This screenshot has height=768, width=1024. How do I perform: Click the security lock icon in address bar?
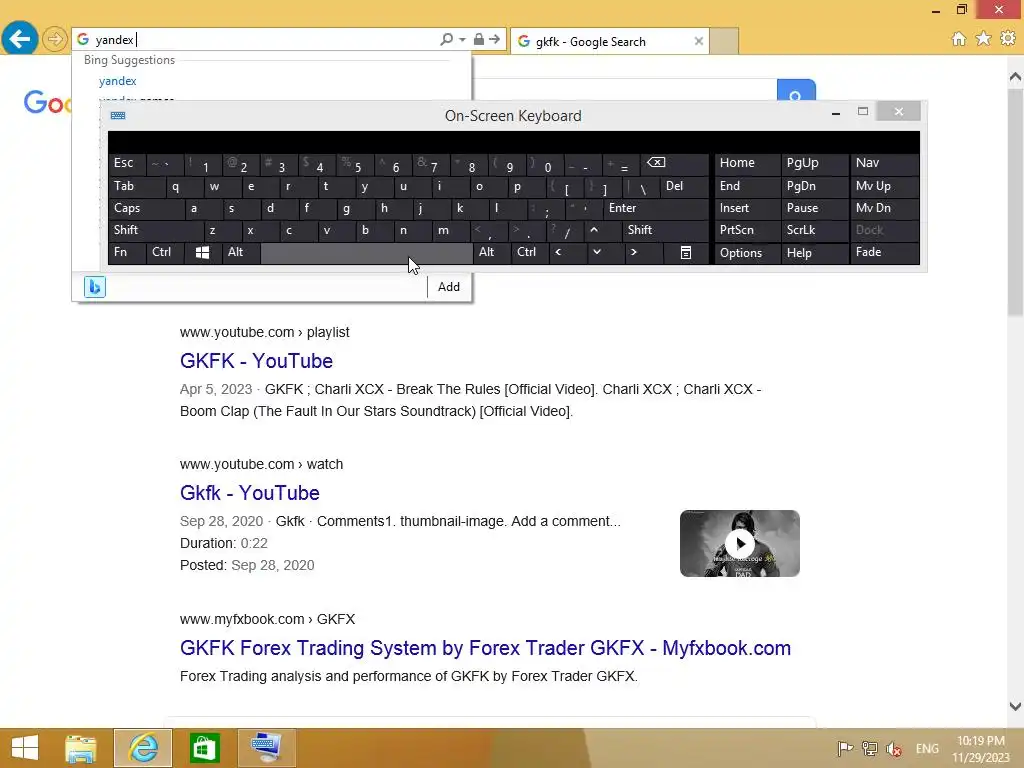pos(479,39)
